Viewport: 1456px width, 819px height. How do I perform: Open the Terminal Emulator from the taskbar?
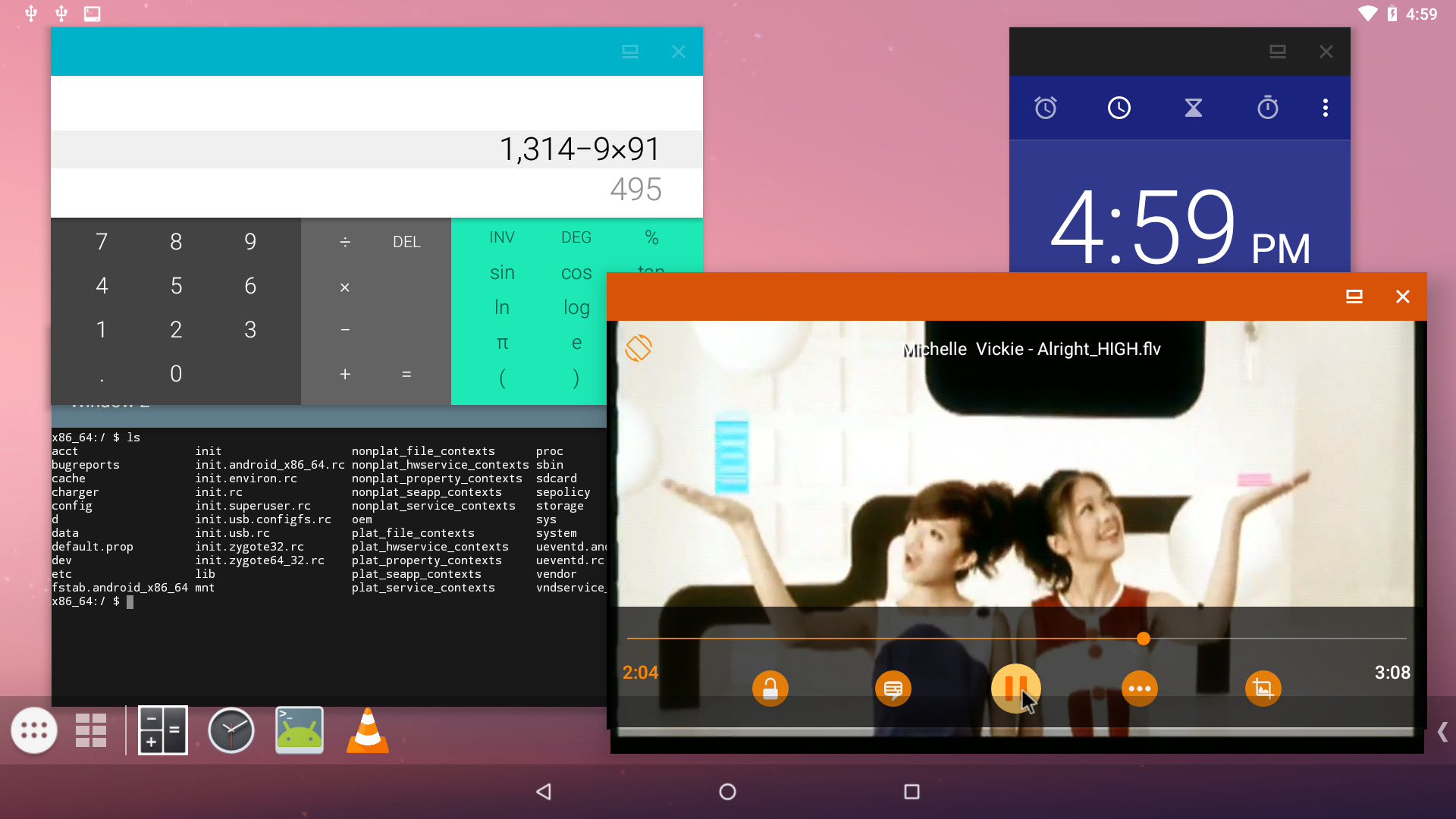tap(300, 730)
